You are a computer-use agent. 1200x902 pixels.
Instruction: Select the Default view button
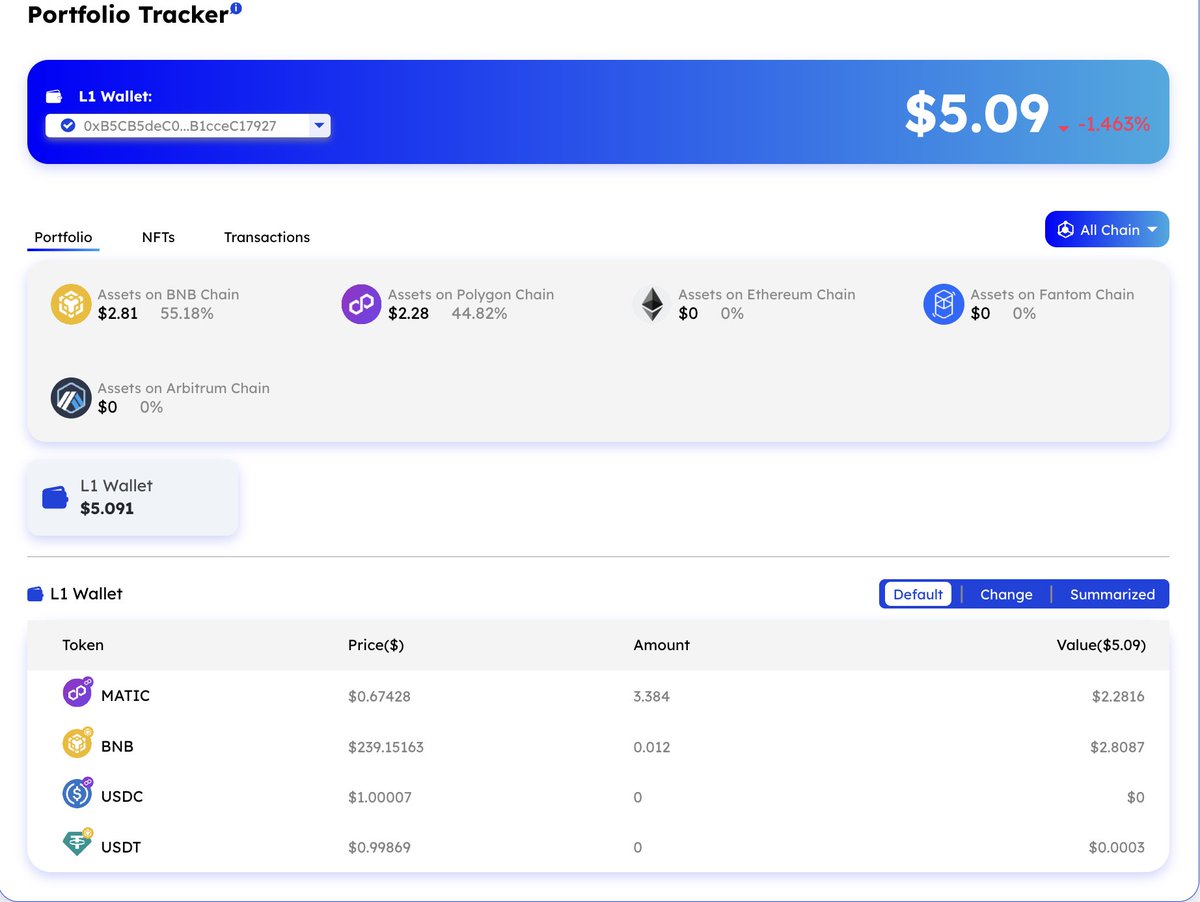pos(918,594)
